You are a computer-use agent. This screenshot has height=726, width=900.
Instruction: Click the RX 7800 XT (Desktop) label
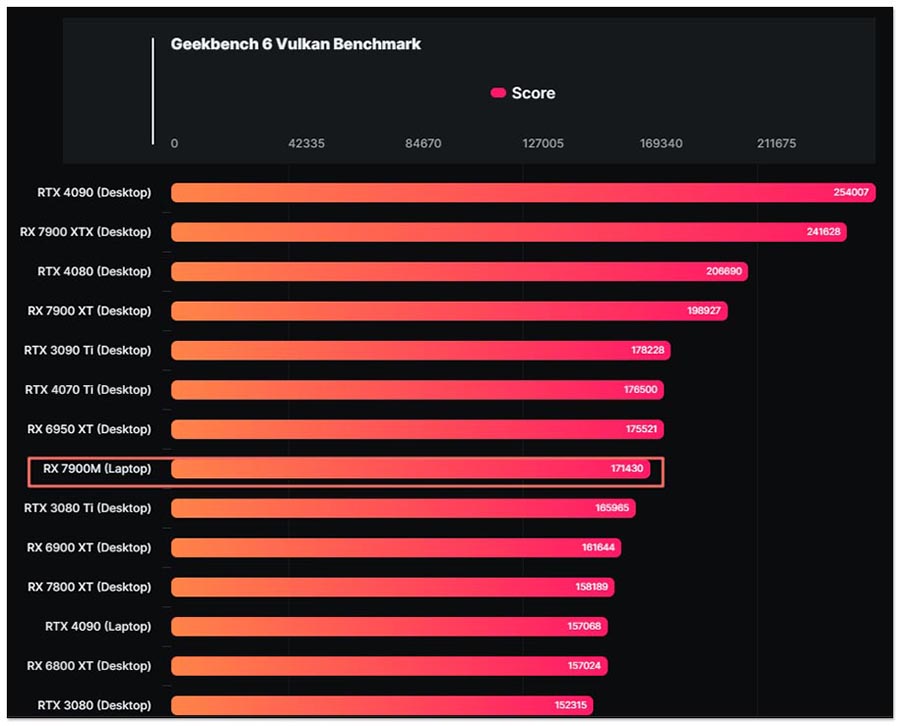tap(90, 587)
